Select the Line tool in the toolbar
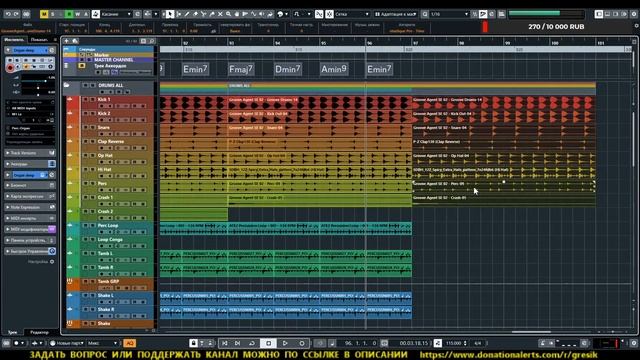This screenshot has height=360, width=640. click(x=253, y=14)
